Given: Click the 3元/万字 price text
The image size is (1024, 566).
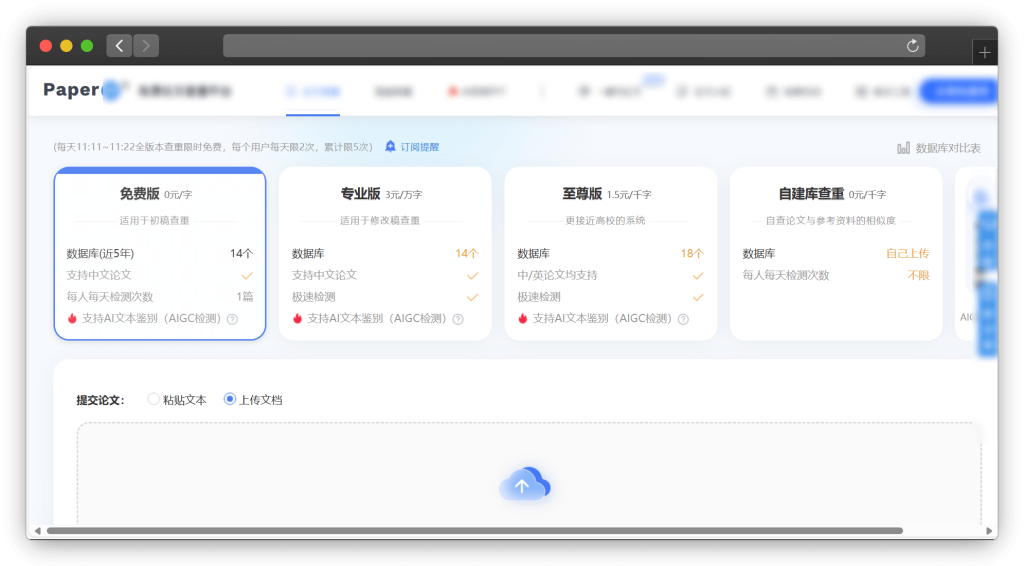Looking at the screenshot, I should [403, 195].
